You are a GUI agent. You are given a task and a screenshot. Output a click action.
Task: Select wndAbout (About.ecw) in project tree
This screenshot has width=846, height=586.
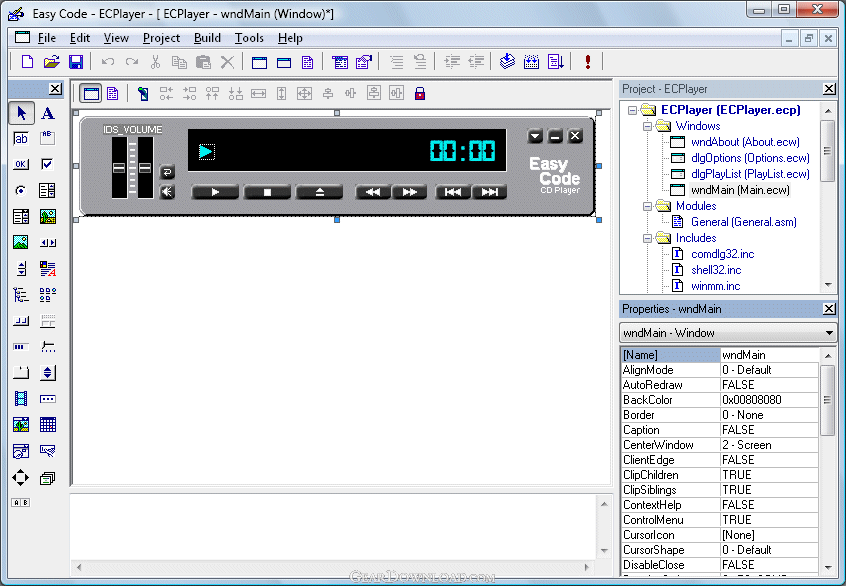745,142
